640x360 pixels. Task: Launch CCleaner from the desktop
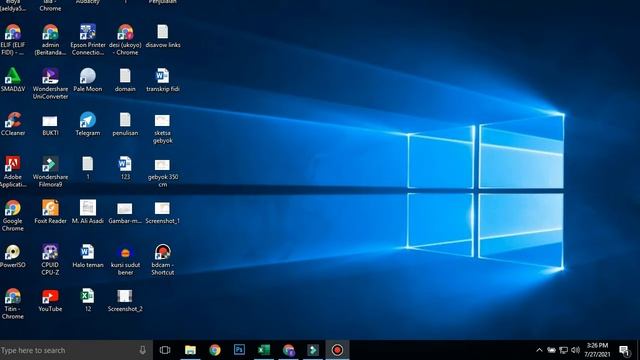point(13,124)
